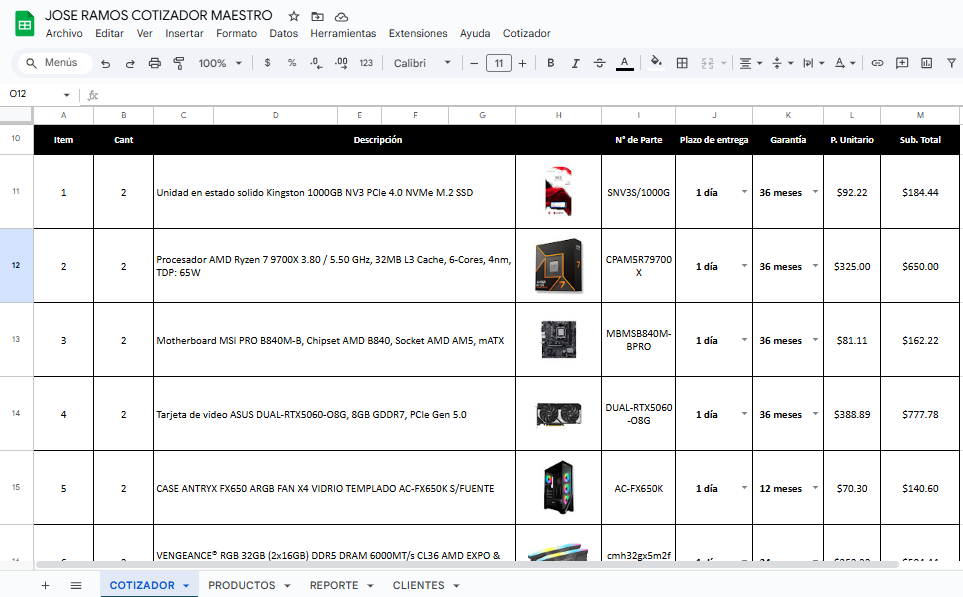Open the cell borders tool
This screenshot has width=963, height=597.
pyautogui.click(x=682, y=63)
